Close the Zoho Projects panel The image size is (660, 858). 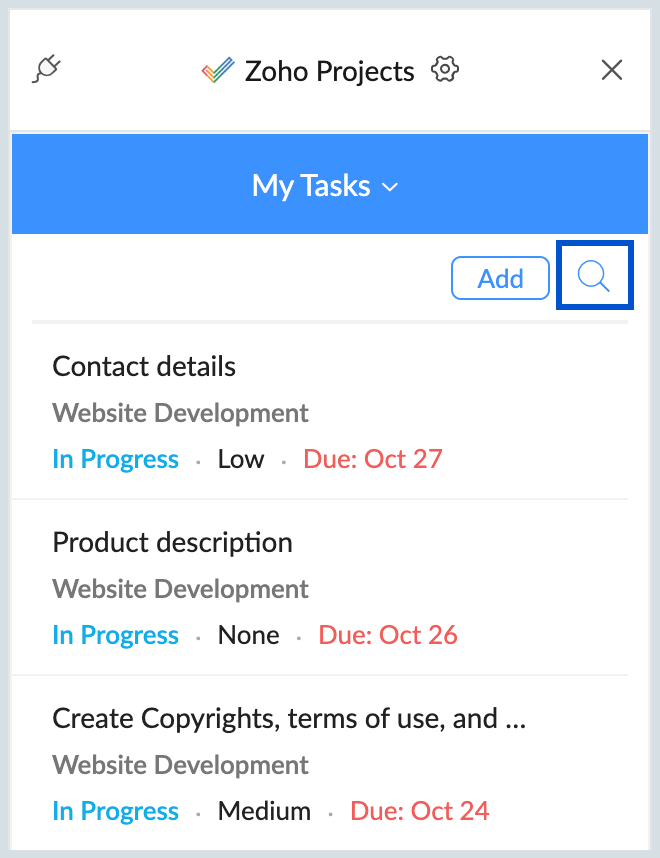coord(611,70)
